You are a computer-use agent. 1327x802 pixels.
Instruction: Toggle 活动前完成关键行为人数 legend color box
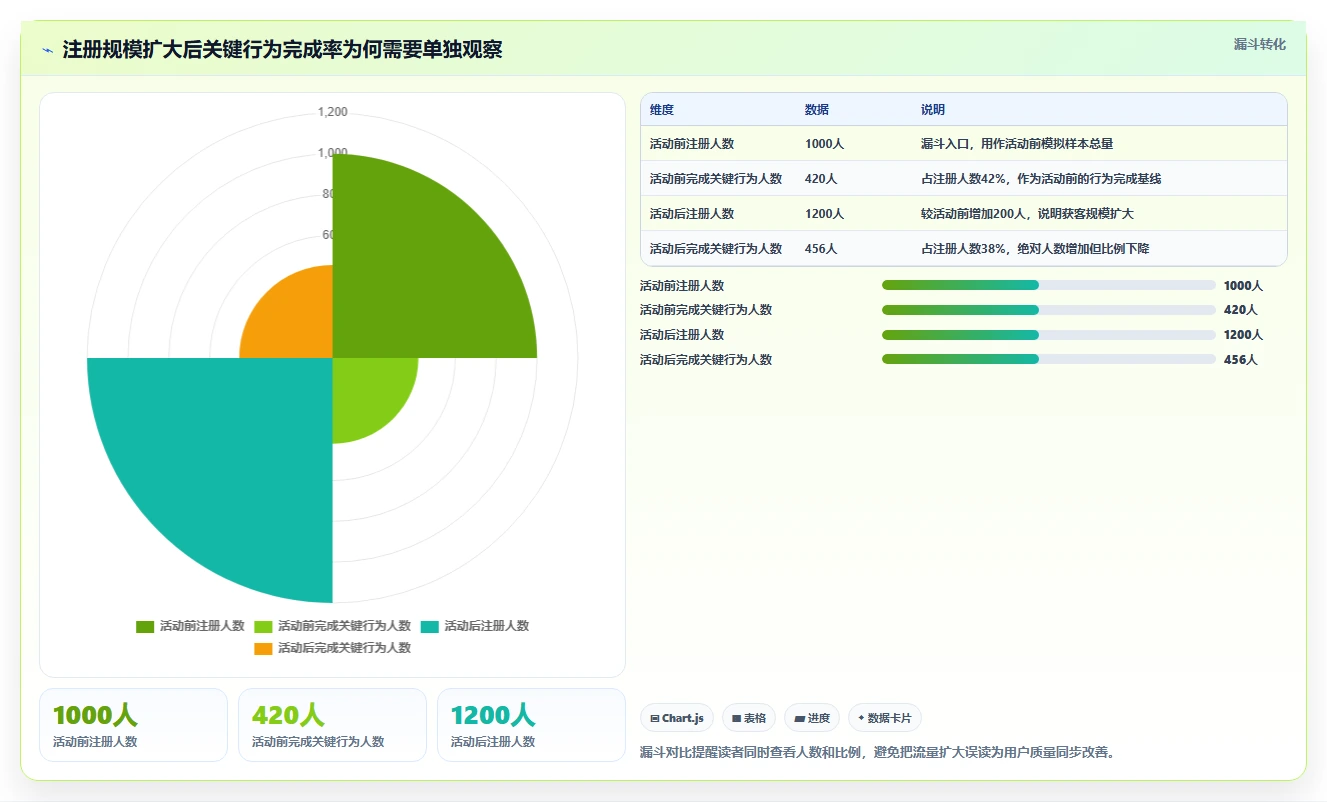pos(263,627)
